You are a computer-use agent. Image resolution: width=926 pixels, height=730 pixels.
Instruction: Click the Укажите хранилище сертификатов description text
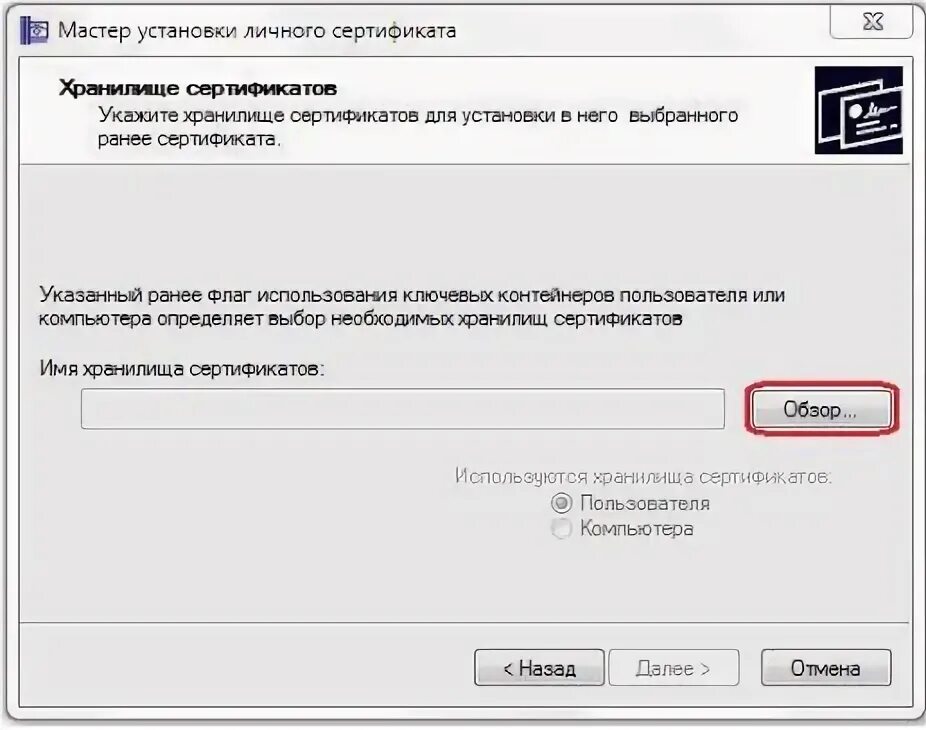coord(418,127)
